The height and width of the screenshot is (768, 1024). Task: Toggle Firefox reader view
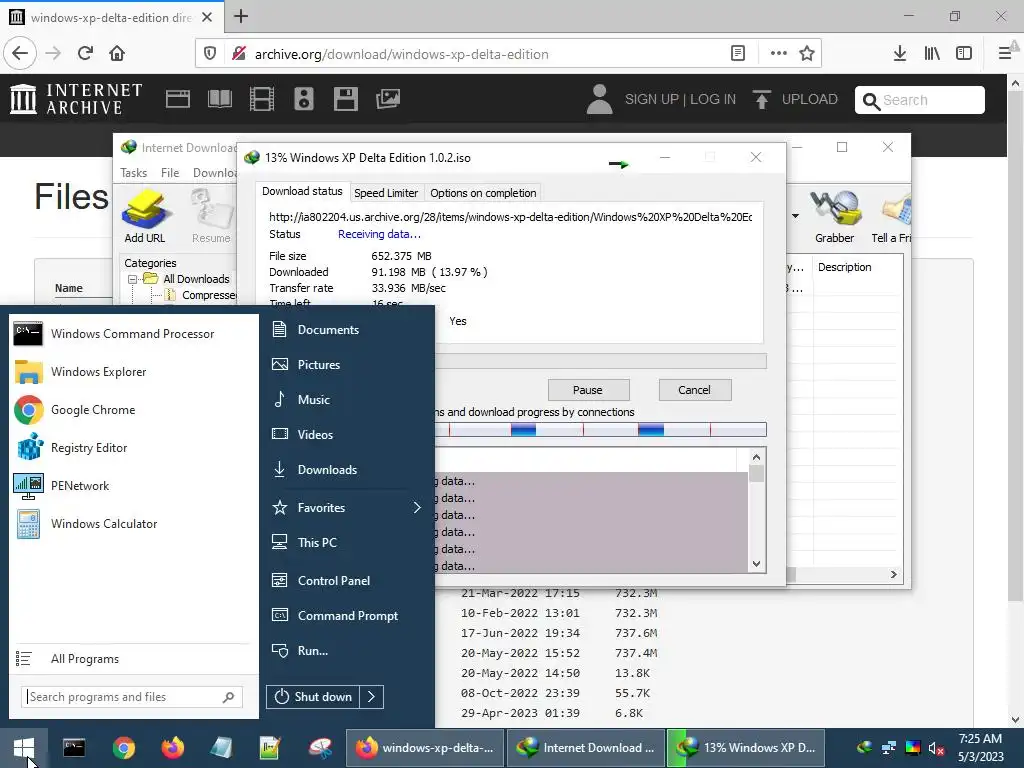(738, 54)
